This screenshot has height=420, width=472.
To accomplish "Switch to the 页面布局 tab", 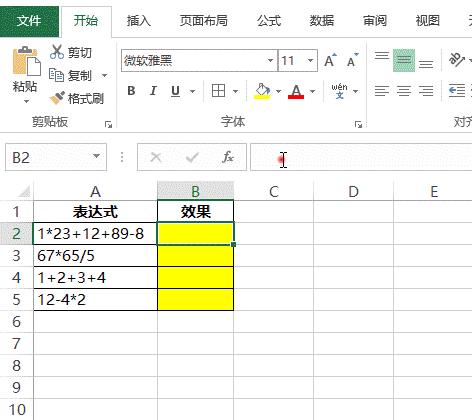I will [x=204, y=21].
